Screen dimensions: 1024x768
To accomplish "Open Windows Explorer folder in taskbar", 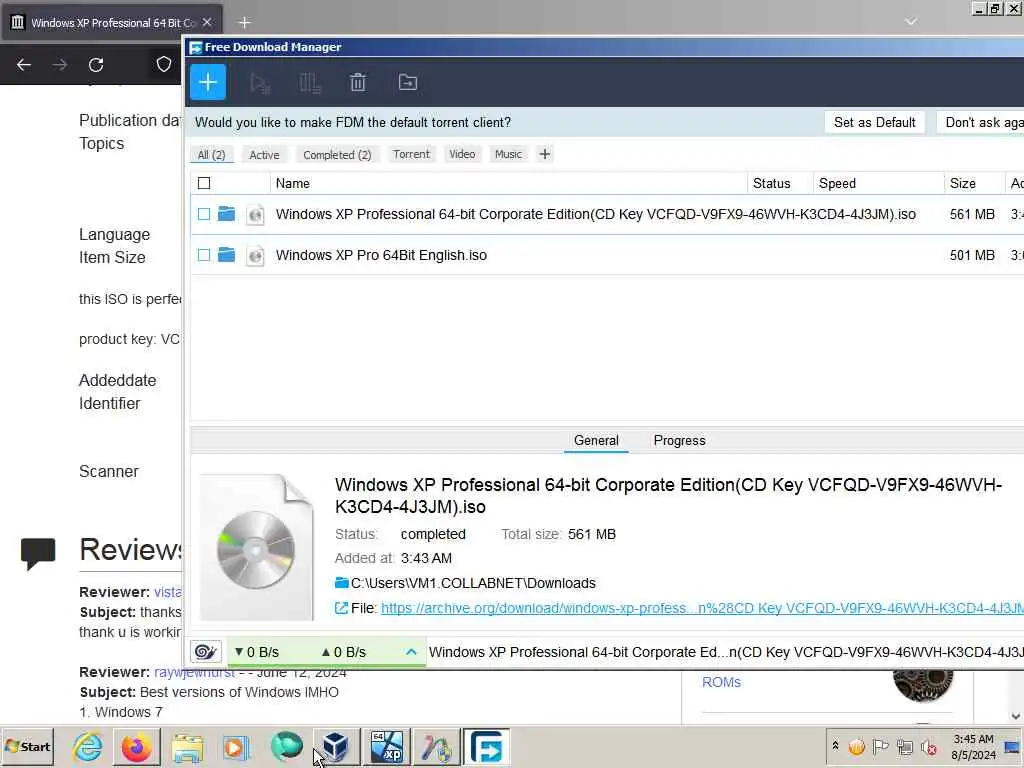I will [x=187, y=746].
